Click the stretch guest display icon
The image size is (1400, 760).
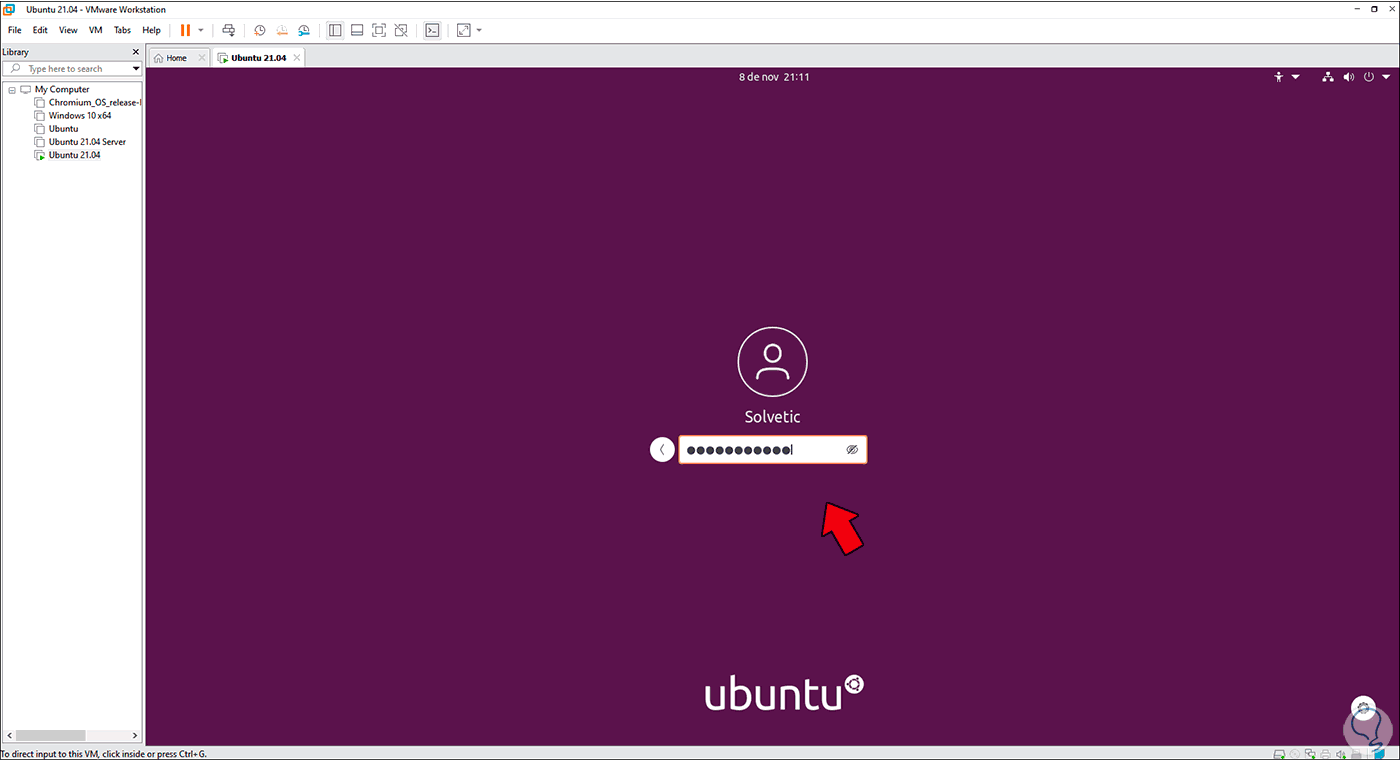[463, 30]
